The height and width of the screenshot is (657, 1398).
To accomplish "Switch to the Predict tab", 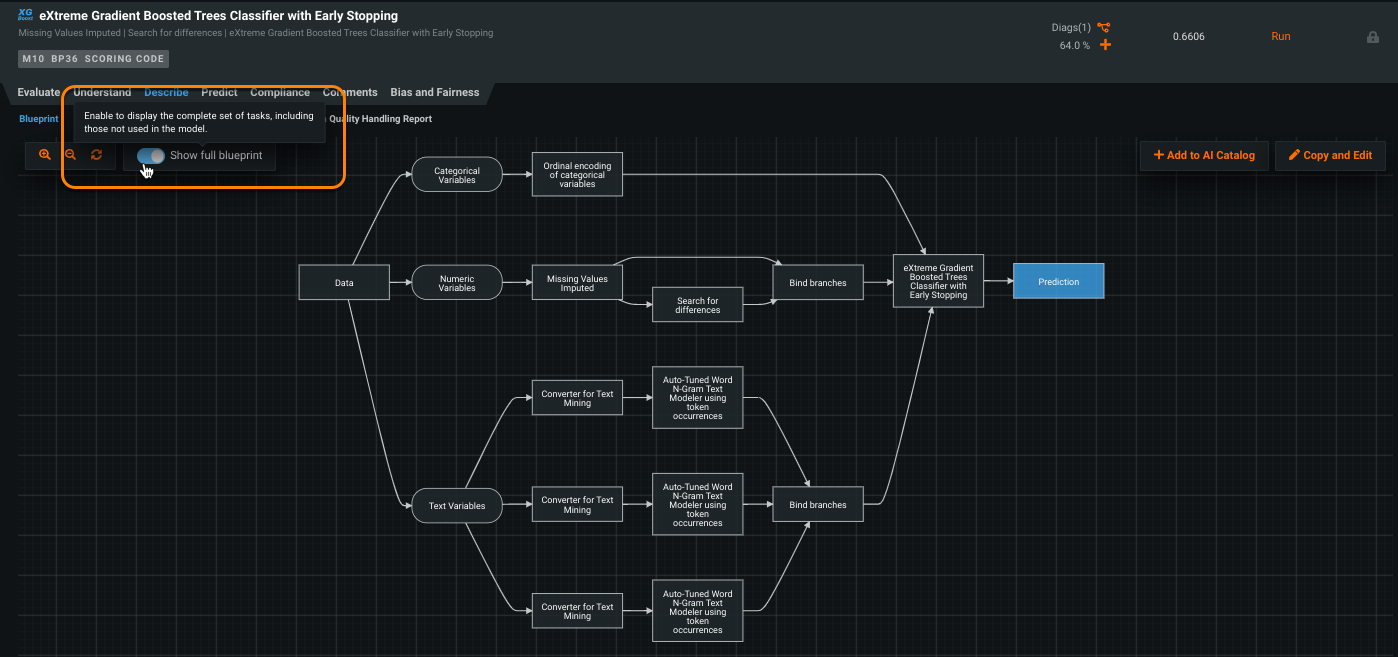I will [x=219, y=92].
